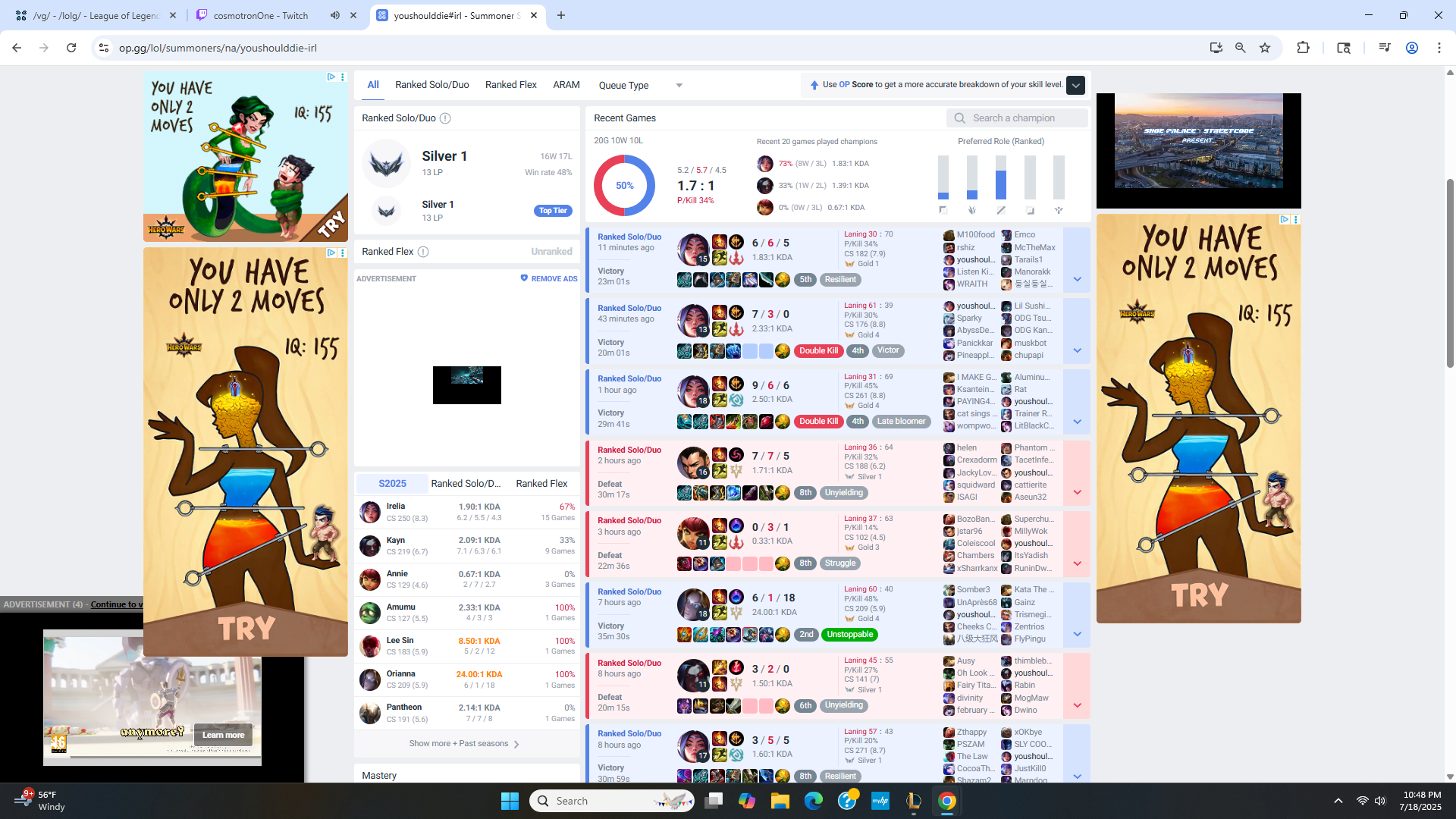
Task: Click the REMOVE ADS link
Action: tap(549, 279)
